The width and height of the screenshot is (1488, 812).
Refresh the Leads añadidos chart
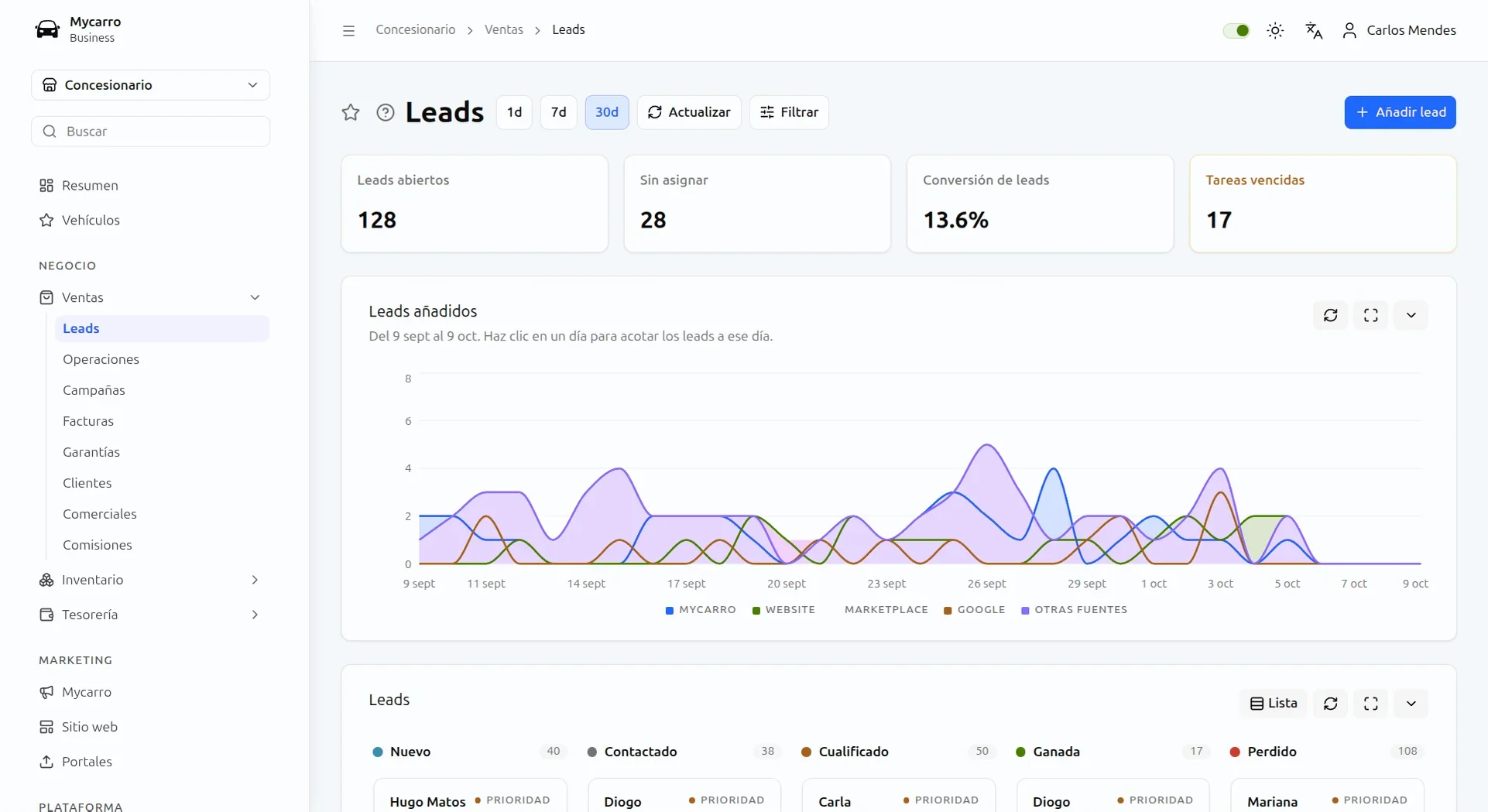(1331, 315)
